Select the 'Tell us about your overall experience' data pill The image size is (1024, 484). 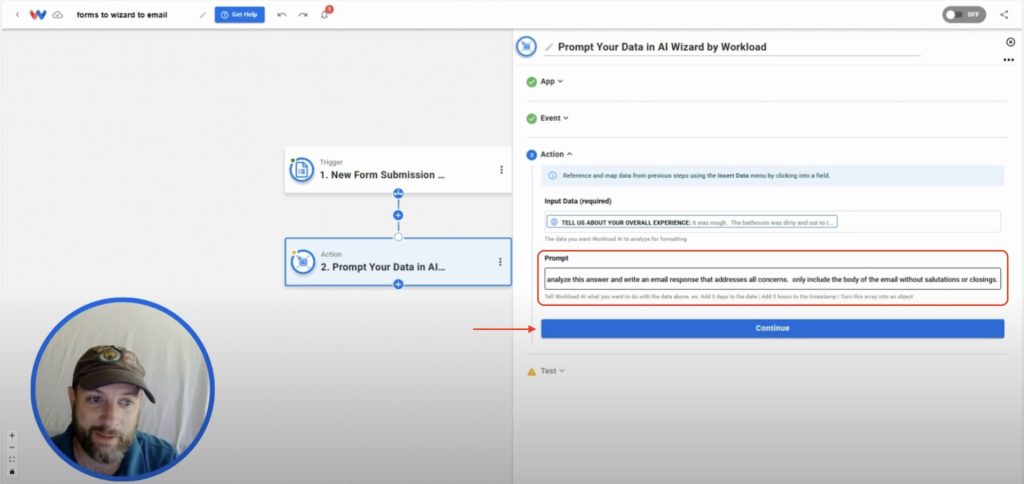tap(693, 222)
